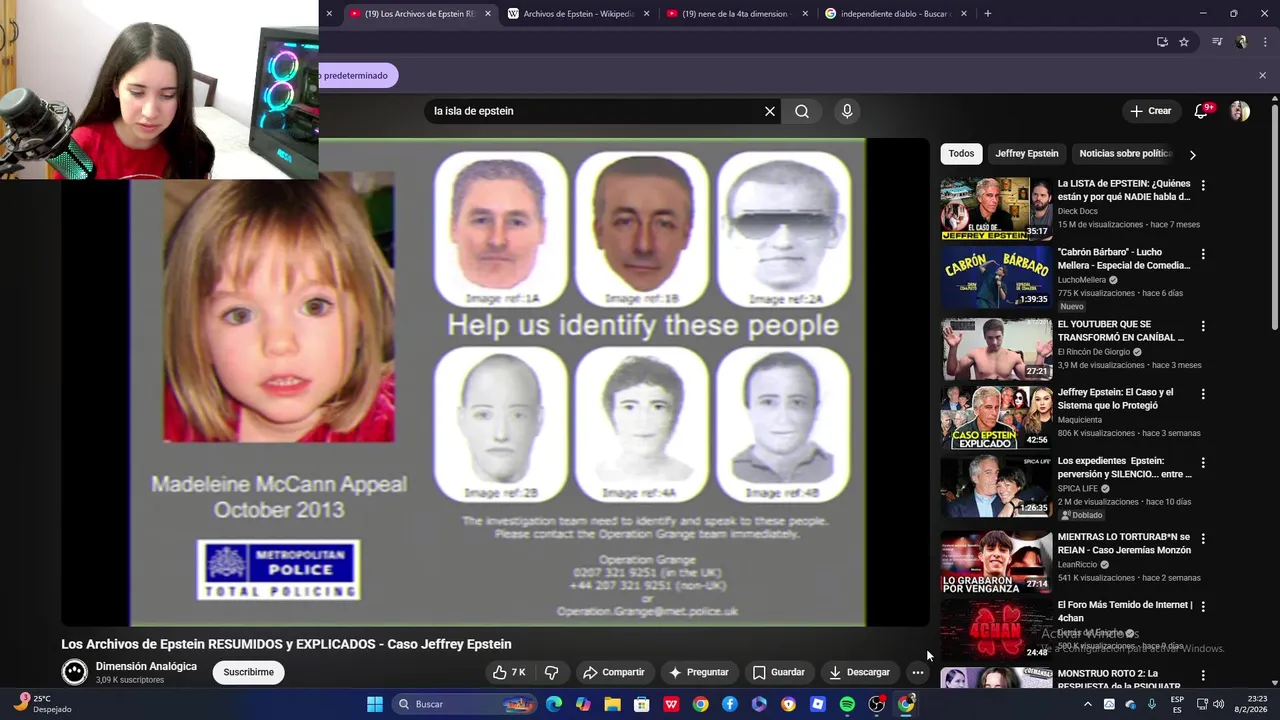The image size is (1280, 720).
Task: Open Chrome media controls icon
Action: pos(1217,42)
